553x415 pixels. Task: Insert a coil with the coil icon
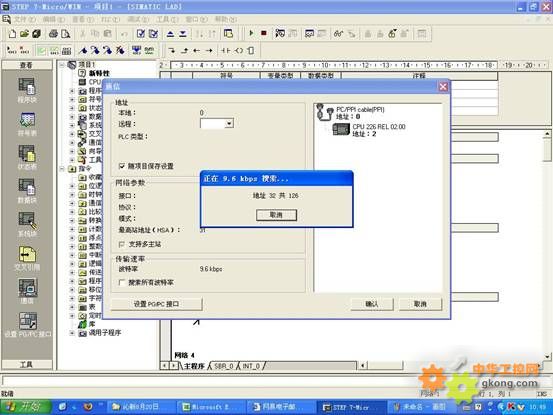point(239,51)
